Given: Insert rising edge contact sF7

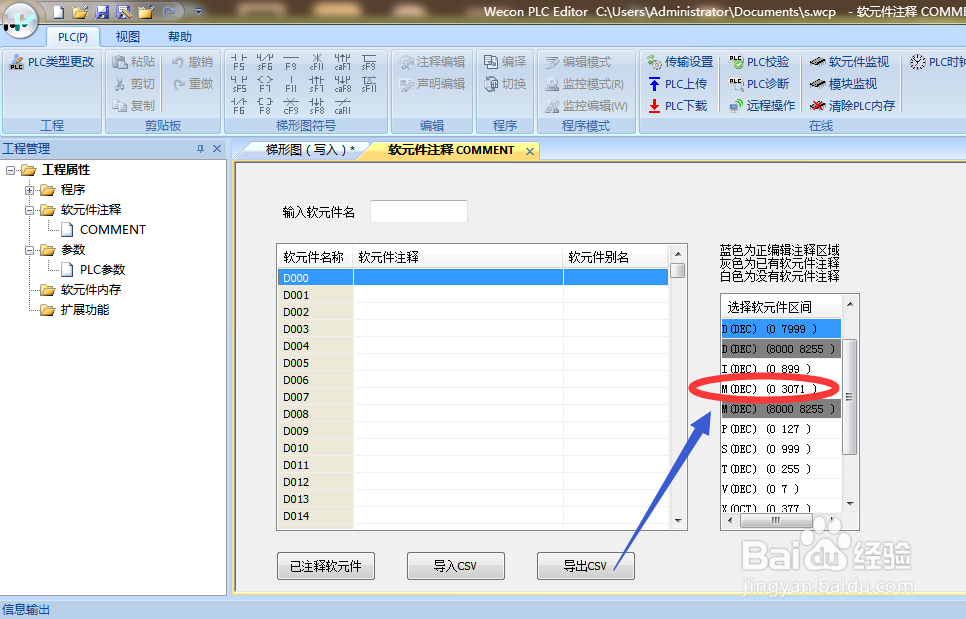Looking at the screenshot, I should (317, 84).
